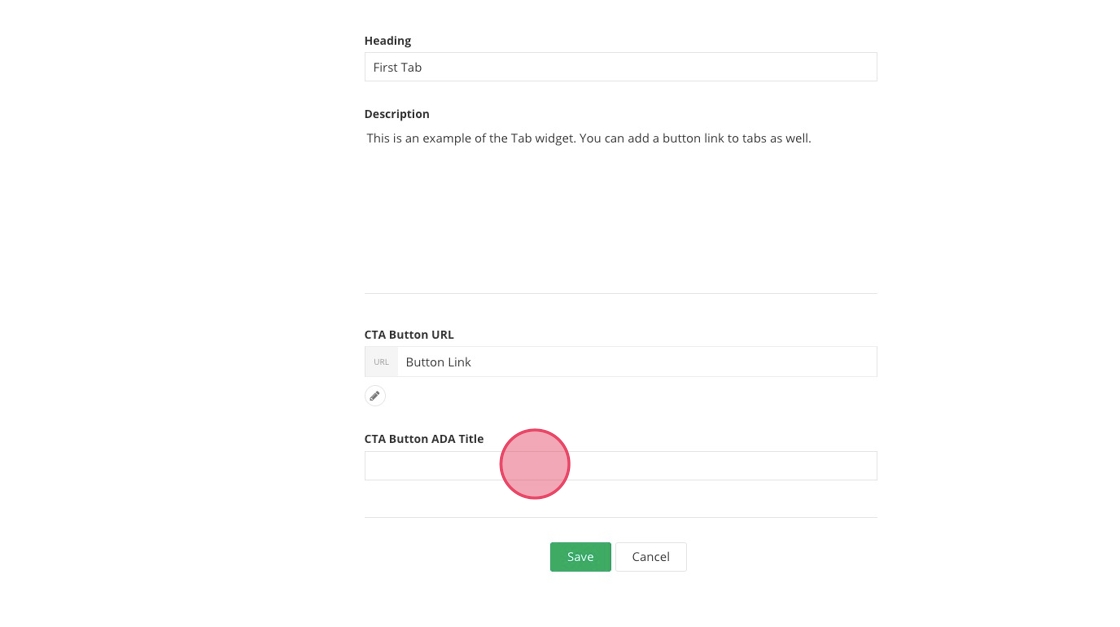This screenshot has width=1120, height=627.
Task: Click 'This is an example' in Description
Action: pyautogui.click(x=421, y=138)
